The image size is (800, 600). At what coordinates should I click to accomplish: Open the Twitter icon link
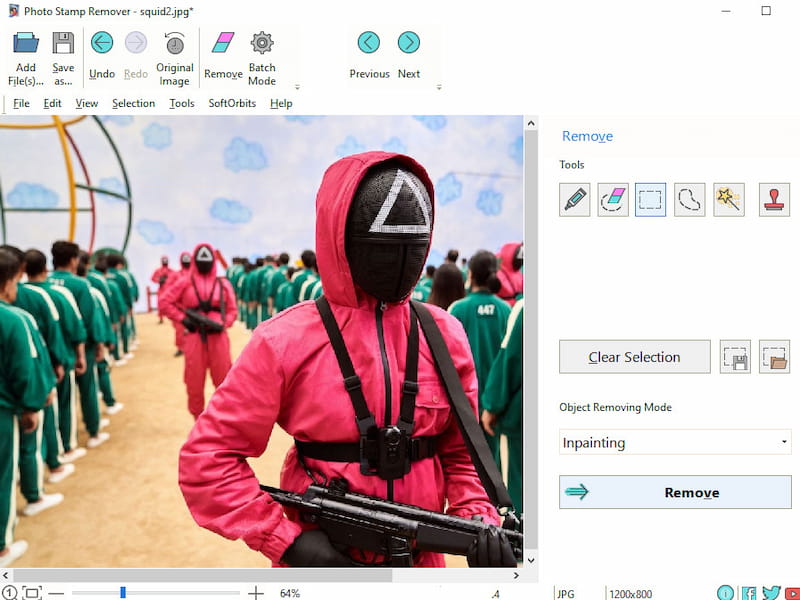coord(771,593)
